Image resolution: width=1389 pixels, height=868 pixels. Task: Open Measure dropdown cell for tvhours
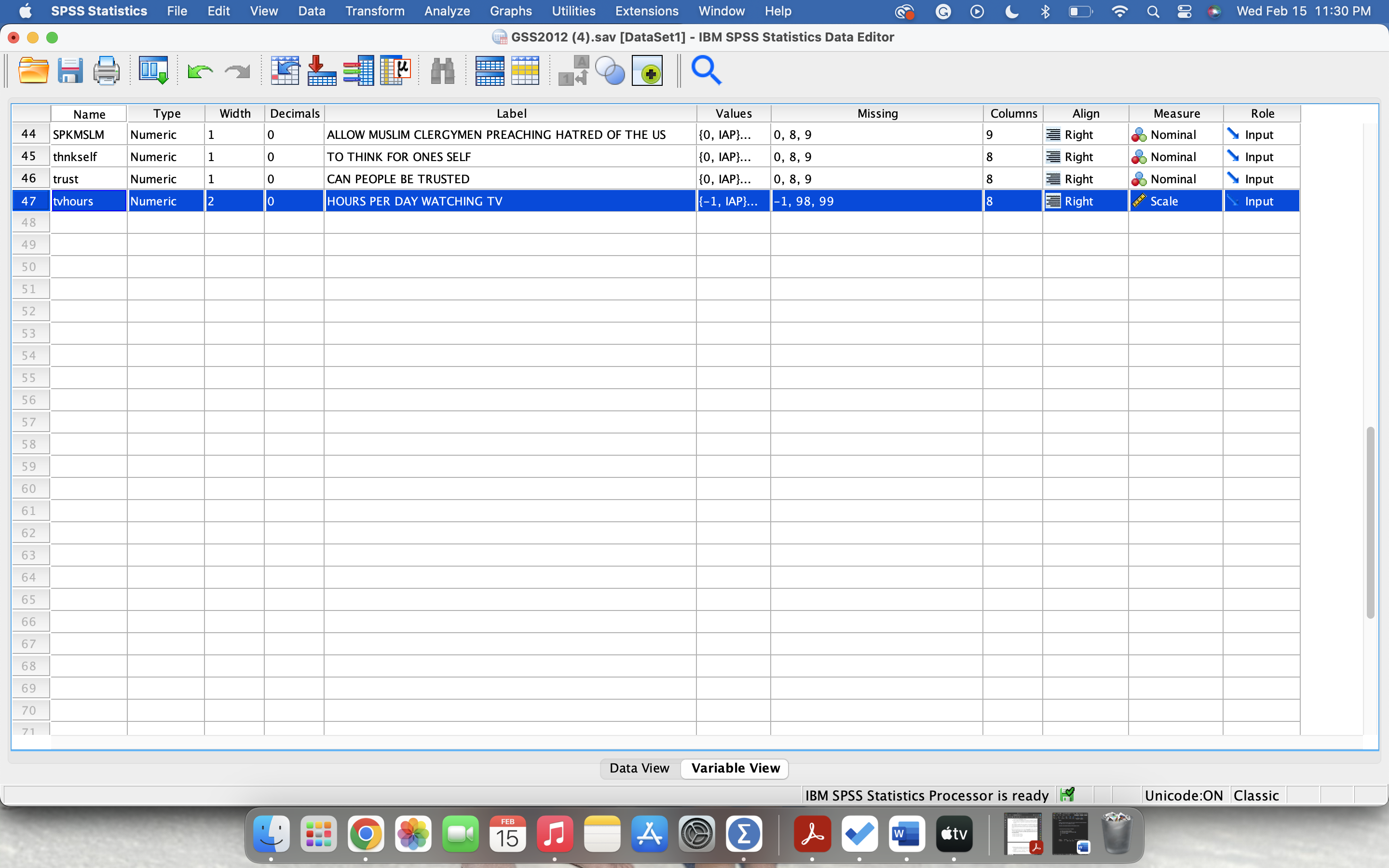[1175, 202]
